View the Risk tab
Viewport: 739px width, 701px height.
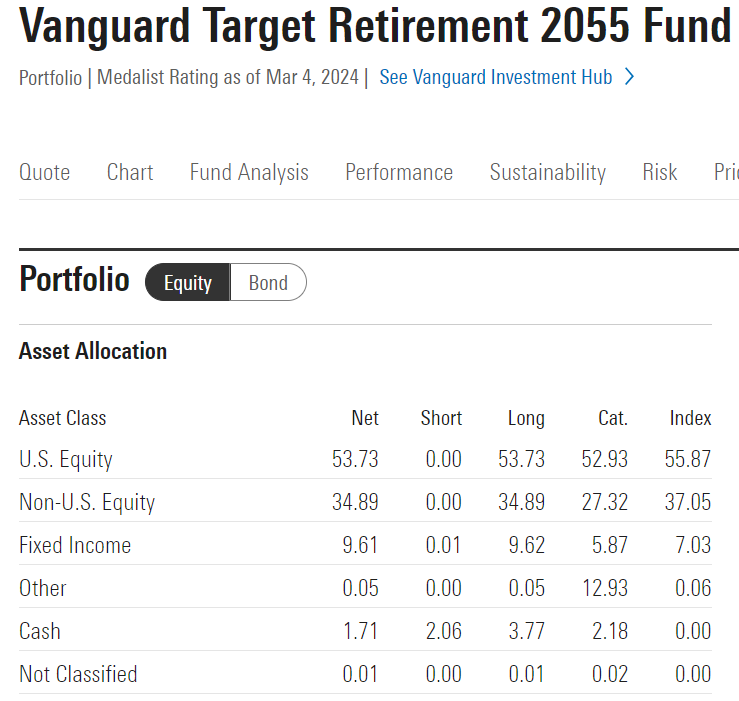[660, 172]
